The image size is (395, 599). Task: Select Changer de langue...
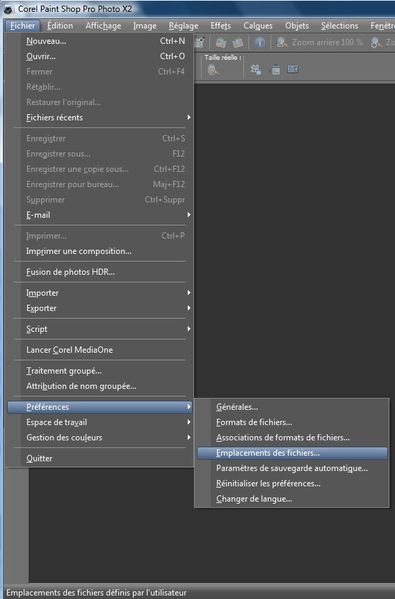[x=292, y=499]
